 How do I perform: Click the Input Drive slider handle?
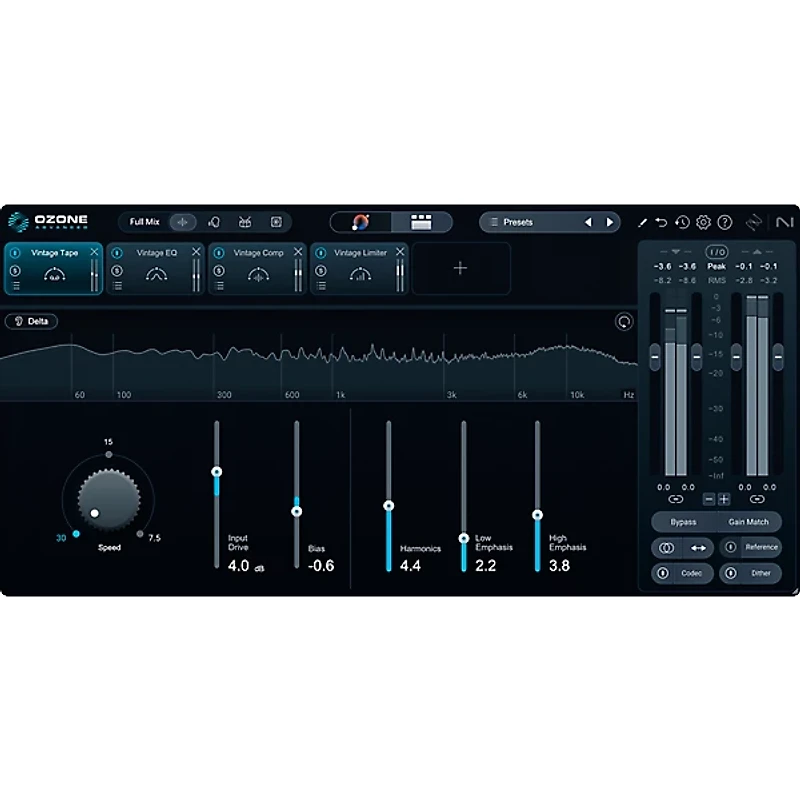click(x=217, y=471)
